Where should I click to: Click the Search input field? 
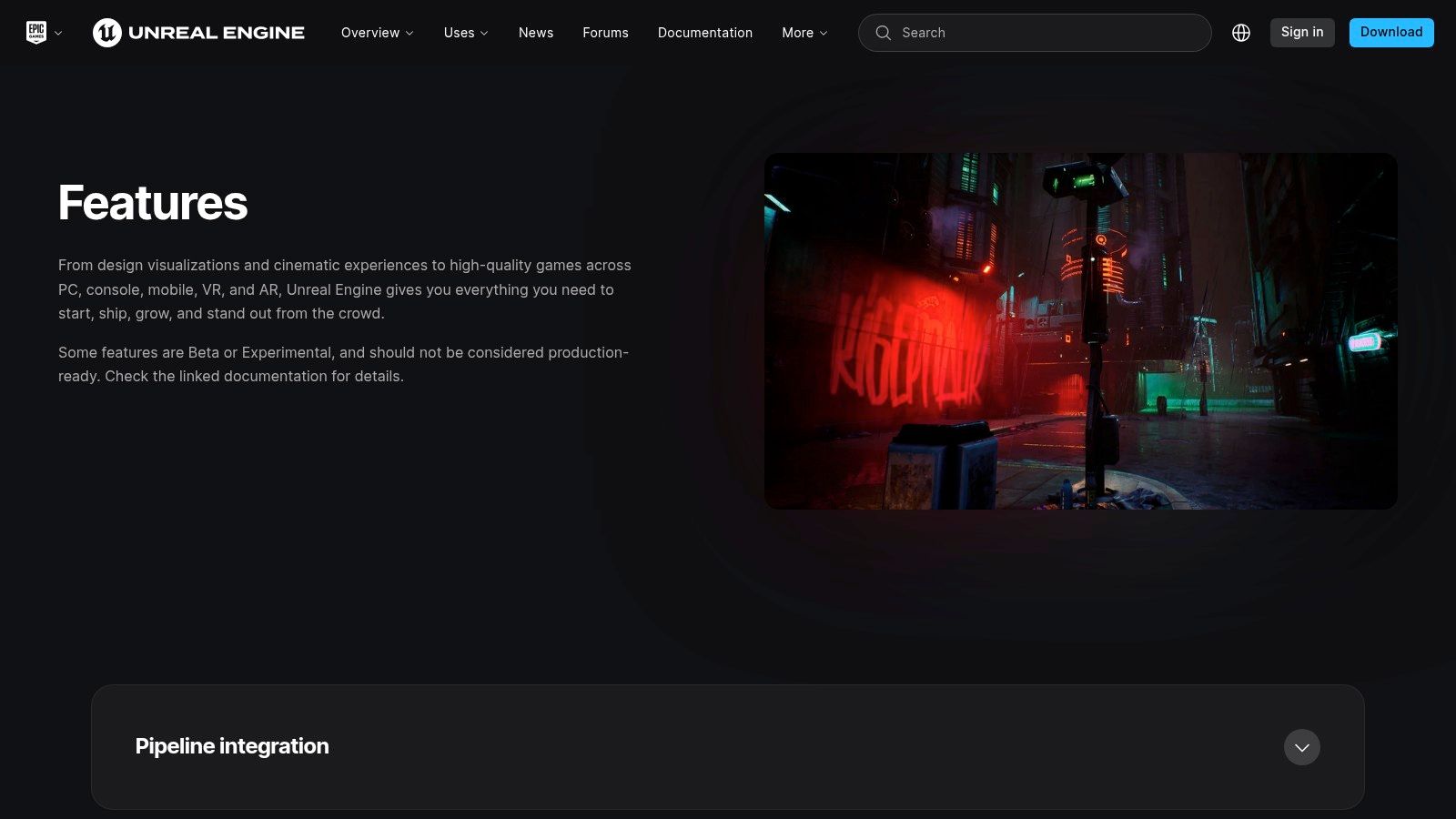pos(1035,33)
